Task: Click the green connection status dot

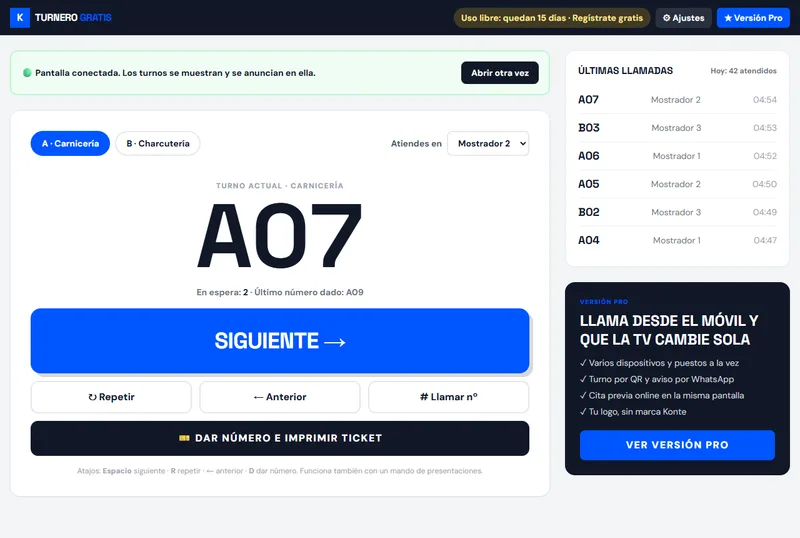Action: [28, 73]
